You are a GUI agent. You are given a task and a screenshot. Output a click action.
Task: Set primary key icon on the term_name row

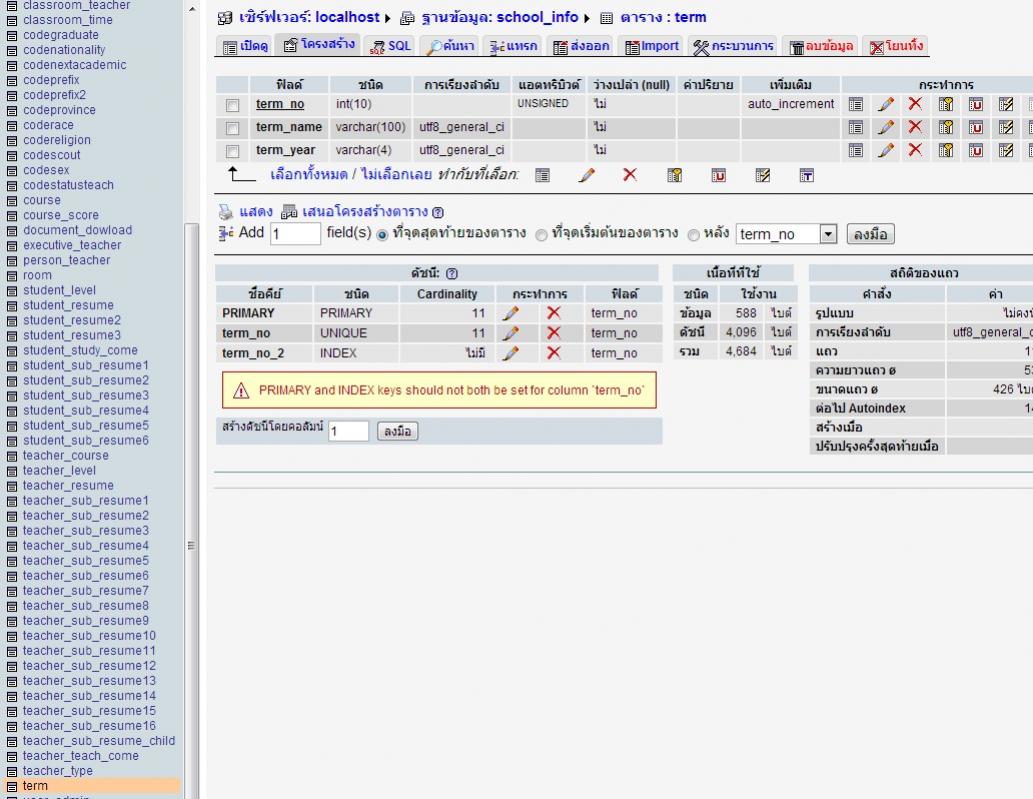pos(945,127)
